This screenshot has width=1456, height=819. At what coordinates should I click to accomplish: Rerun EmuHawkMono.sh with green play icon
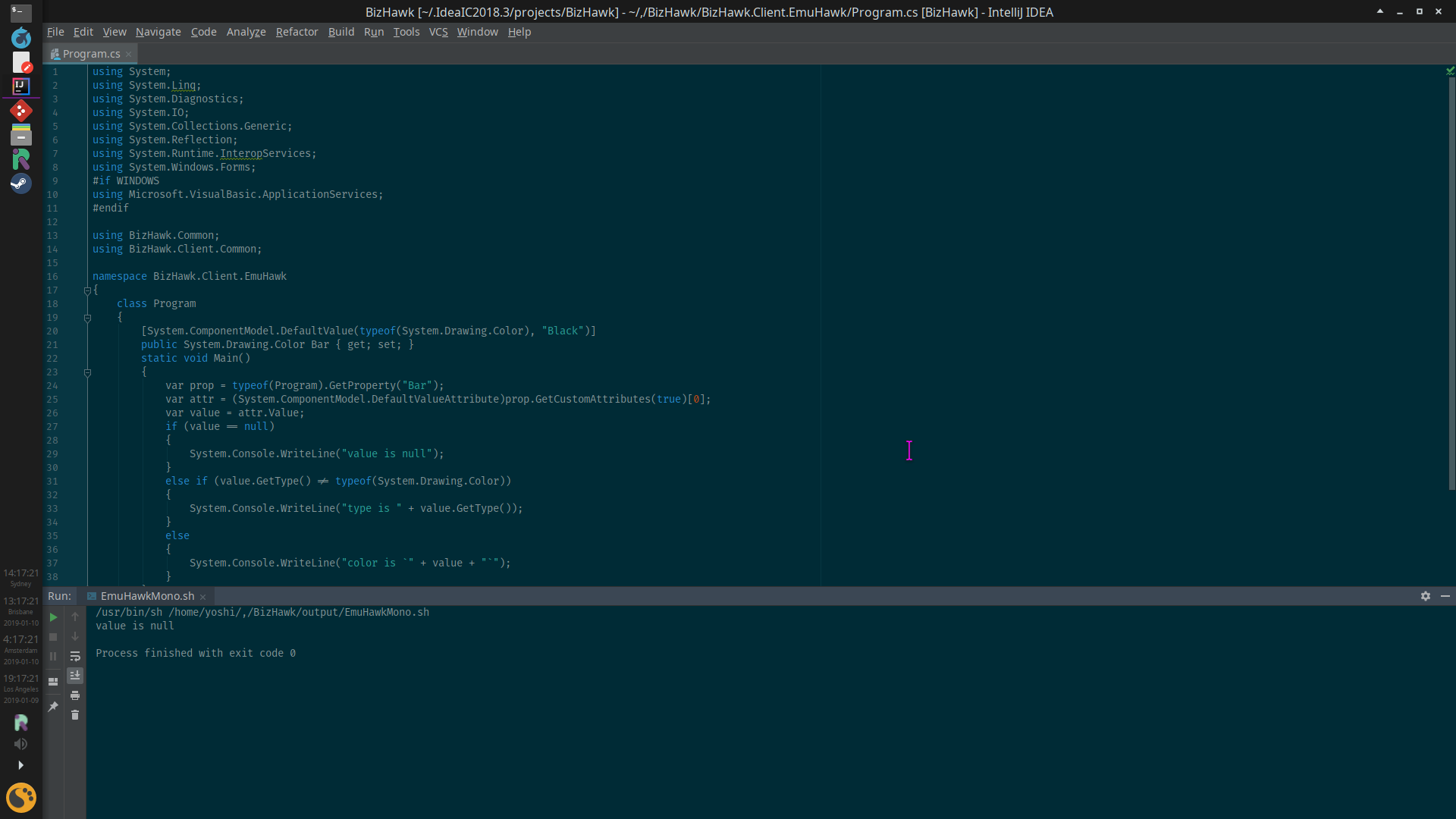[53, 617]
